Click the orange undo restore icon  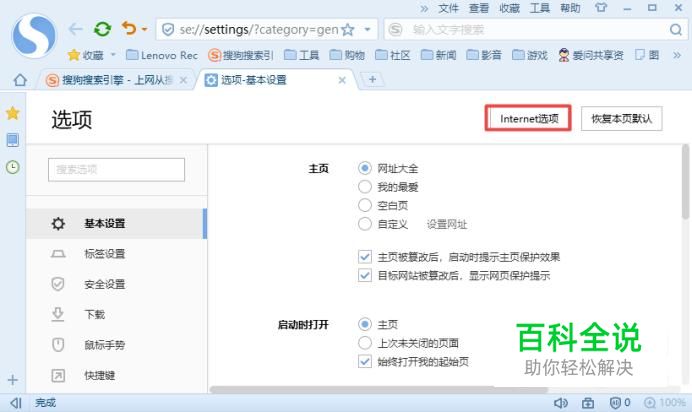point(129,29)
